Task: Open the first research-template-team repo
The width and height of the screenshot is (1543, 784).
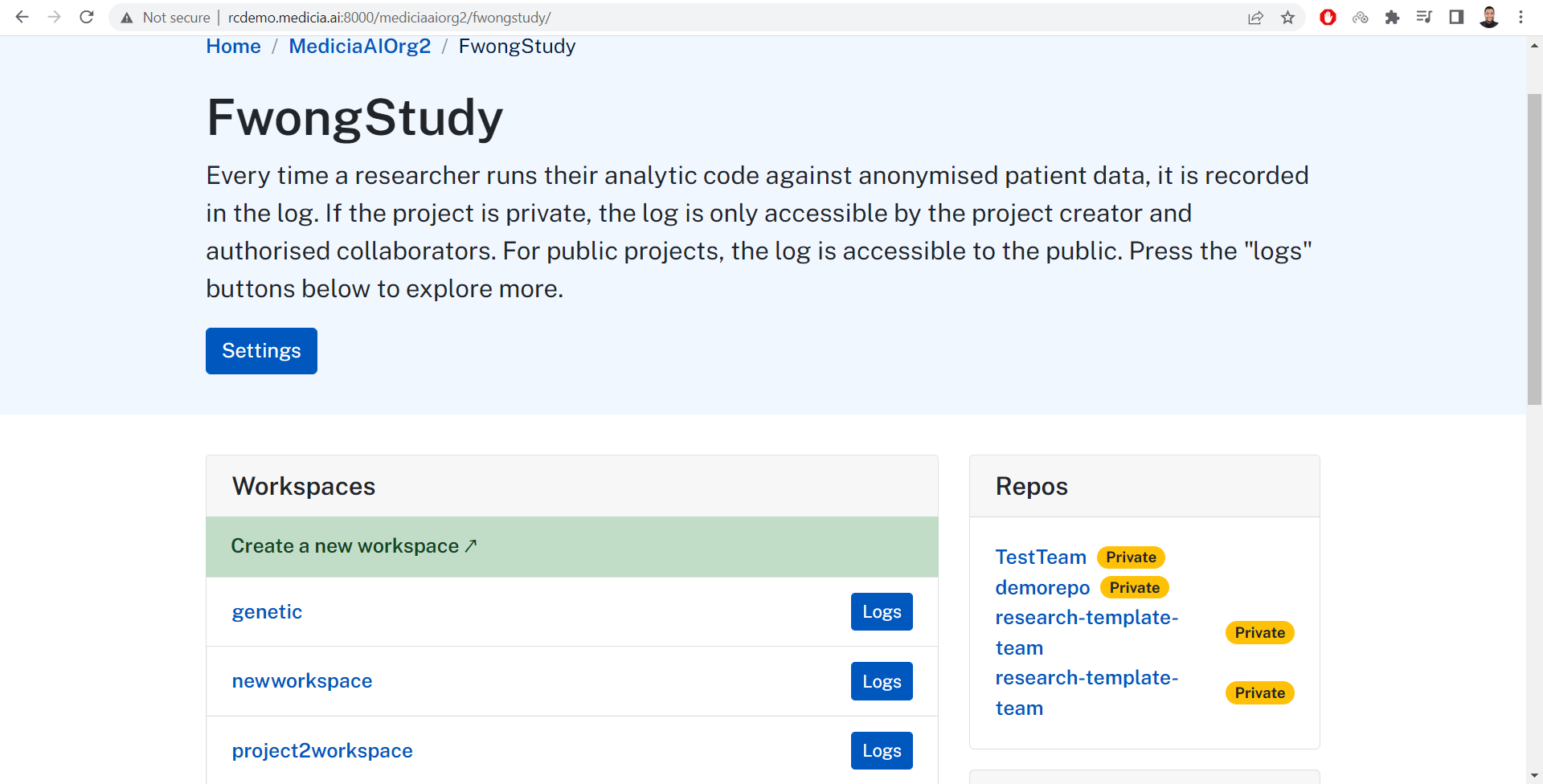Action: (x=1087, y=633)
